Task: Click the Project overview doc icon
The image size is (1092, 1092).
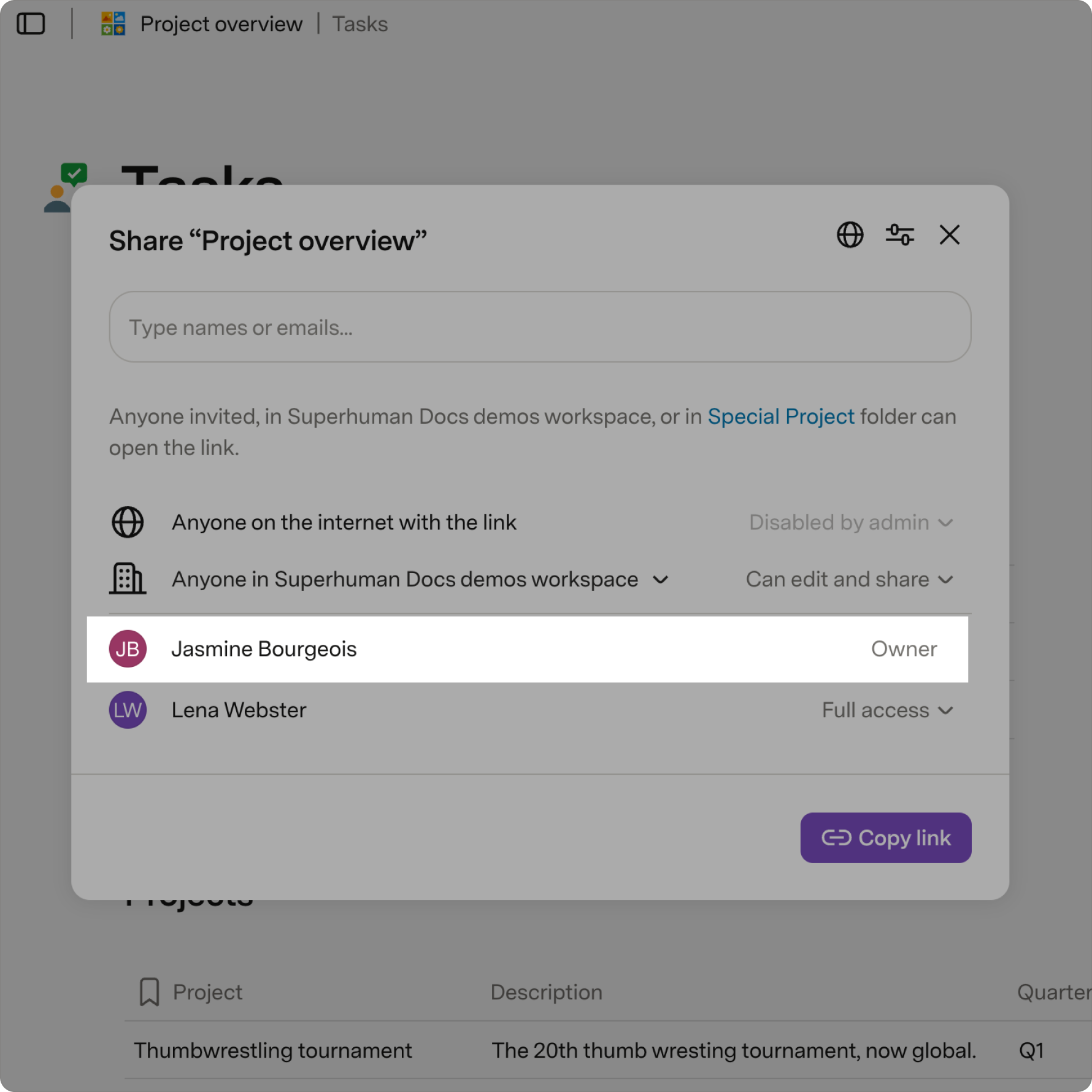Action: [113, 24]
